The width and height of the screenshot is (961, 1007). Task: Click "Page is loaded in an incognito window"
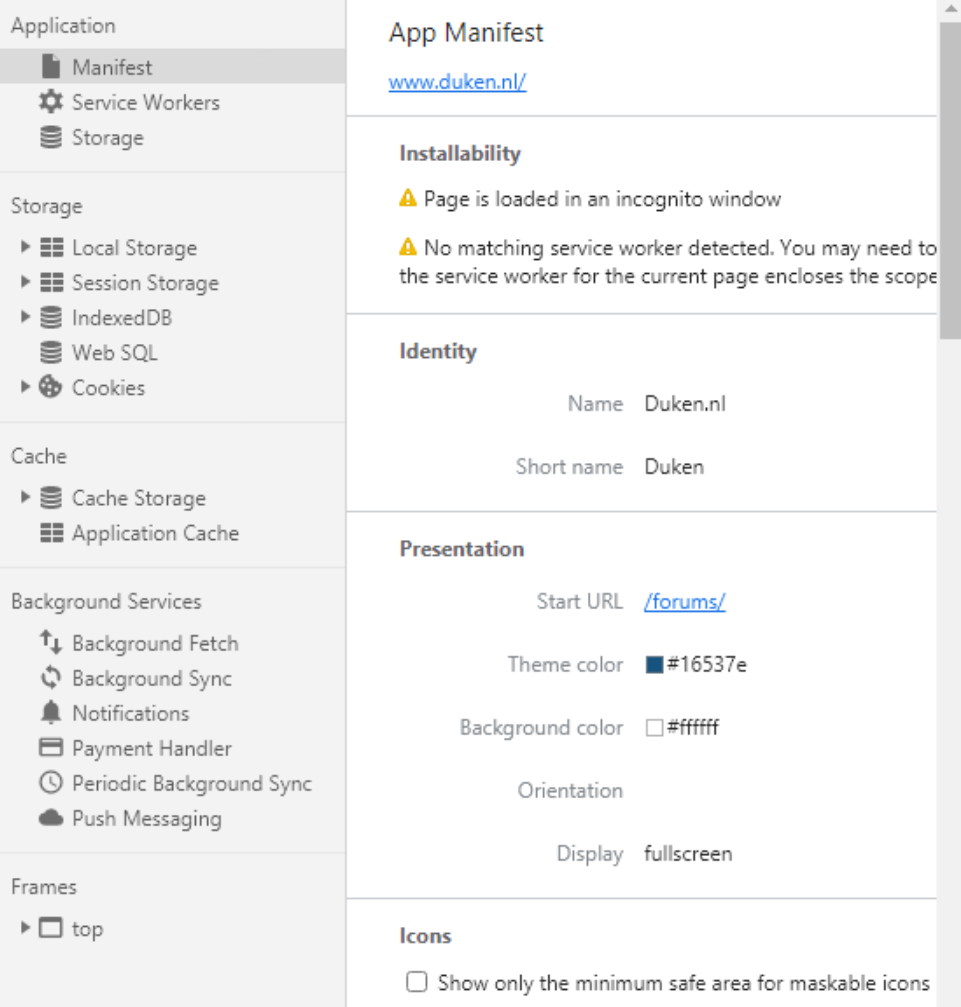coord(603,198)
